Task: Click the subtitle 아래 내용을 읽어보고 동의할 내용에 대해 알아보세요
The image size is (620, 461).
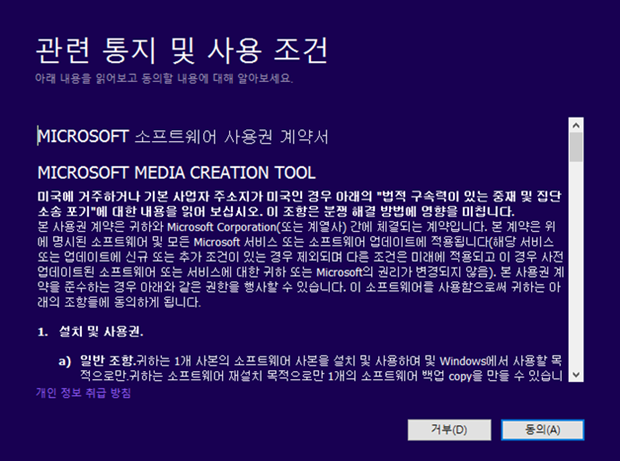Action: tap(164, 78)
